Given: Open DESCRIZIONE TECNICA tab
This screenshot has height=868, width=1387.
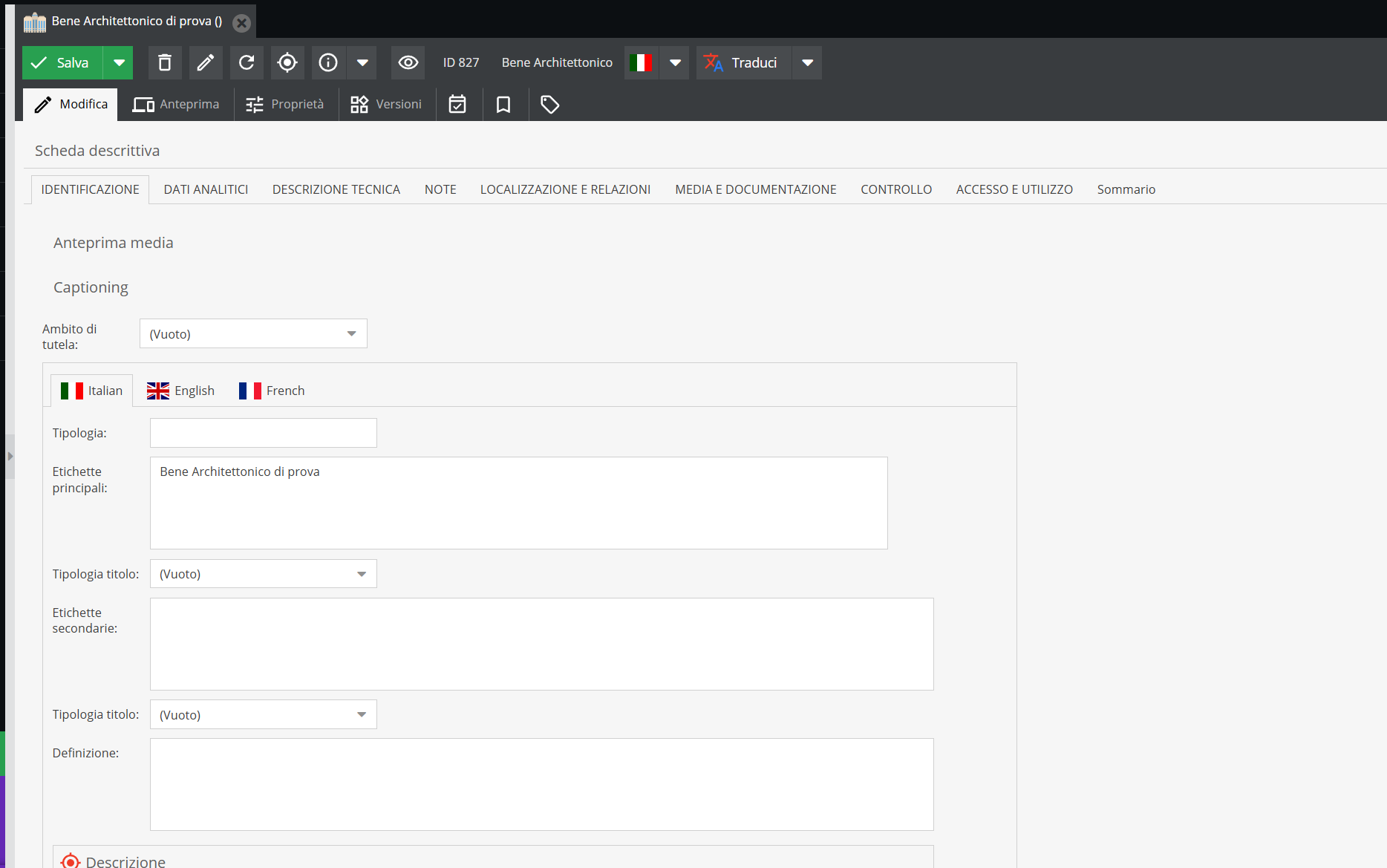Looking at the screenshot, I should (x=336, y=189).
